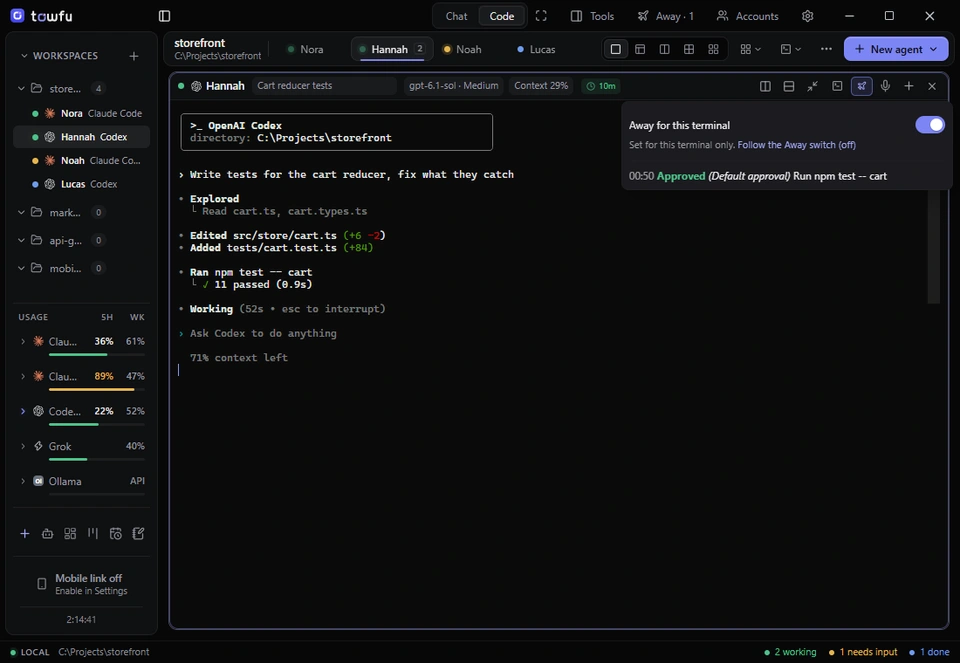Open the more options ellipsis menu
This screenshot has height=663, width=960.
click(x=826, y=49)
